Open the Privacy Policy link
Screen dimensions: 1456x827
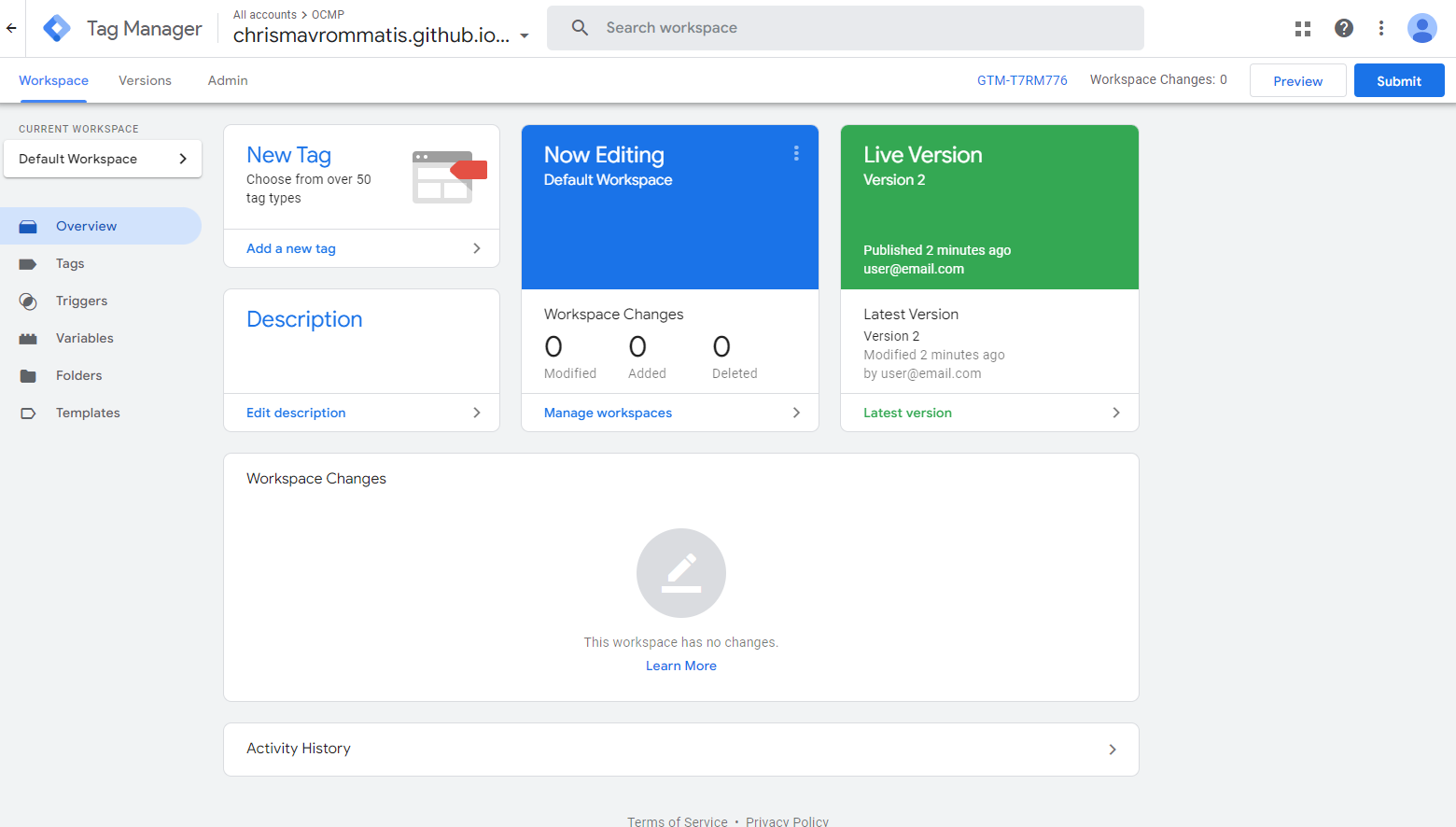tap(787, 821)
